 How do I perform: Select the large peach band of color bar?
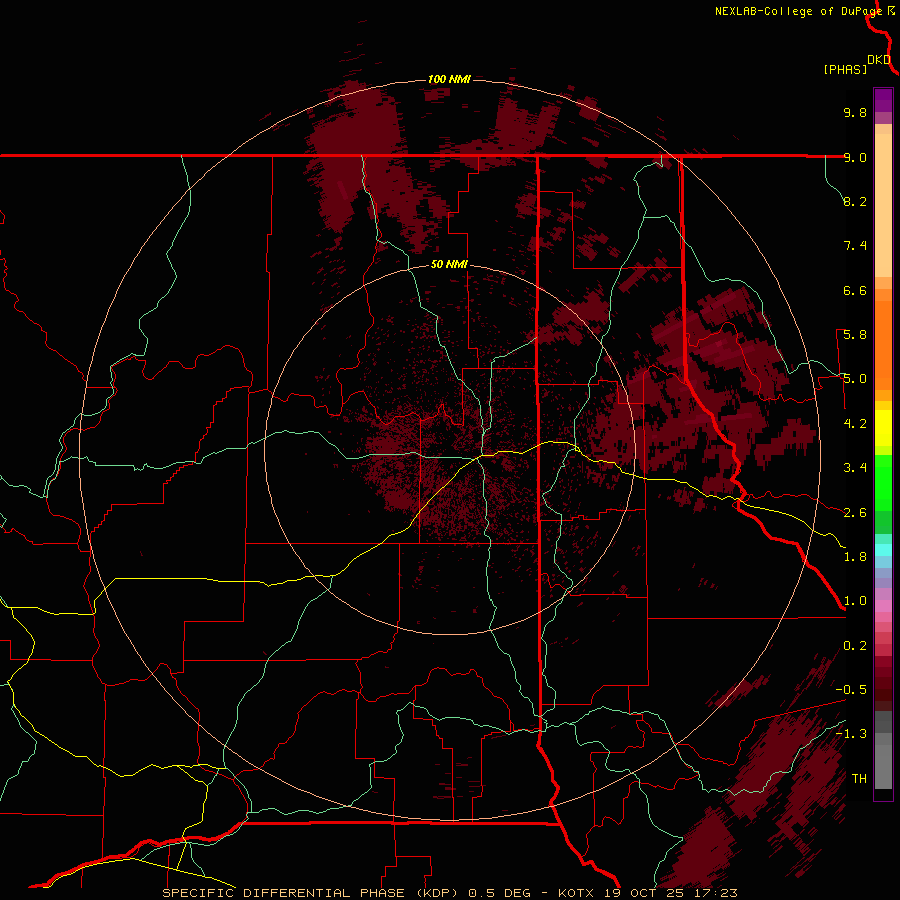883,205
